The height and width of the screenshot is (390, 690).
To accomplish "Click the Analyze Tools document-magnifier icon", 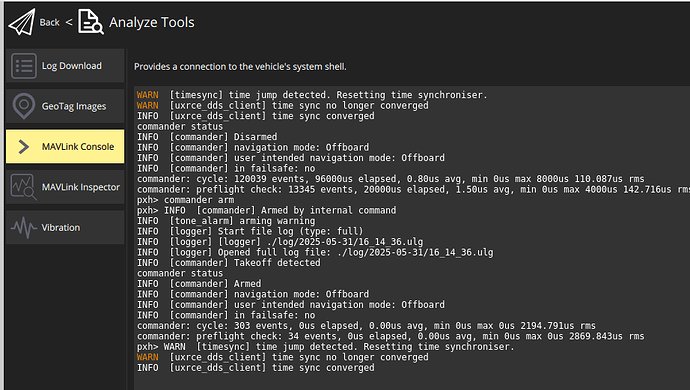I will tap(91, 22).
